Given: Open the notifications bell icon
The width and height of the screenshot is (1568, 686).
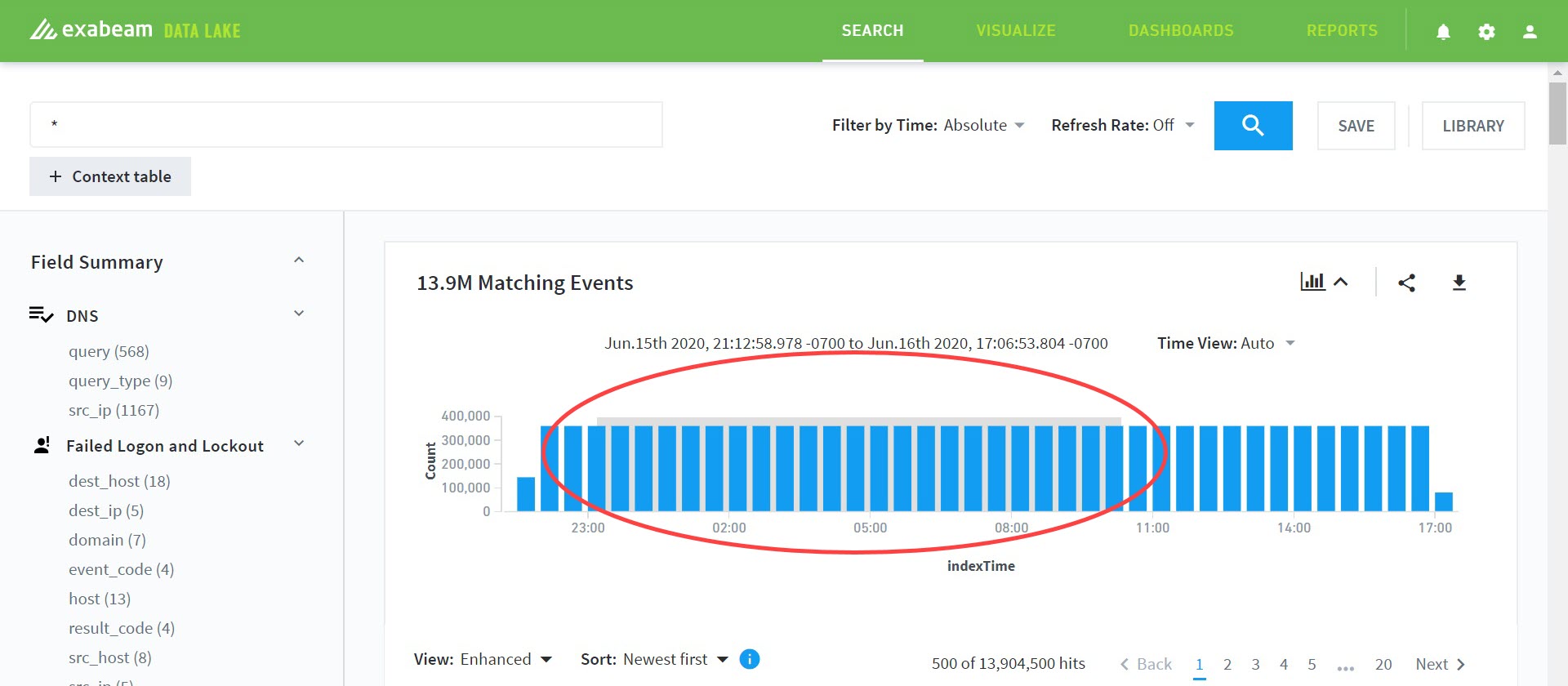Looking at the screenshot, I should pos(1443,32).
